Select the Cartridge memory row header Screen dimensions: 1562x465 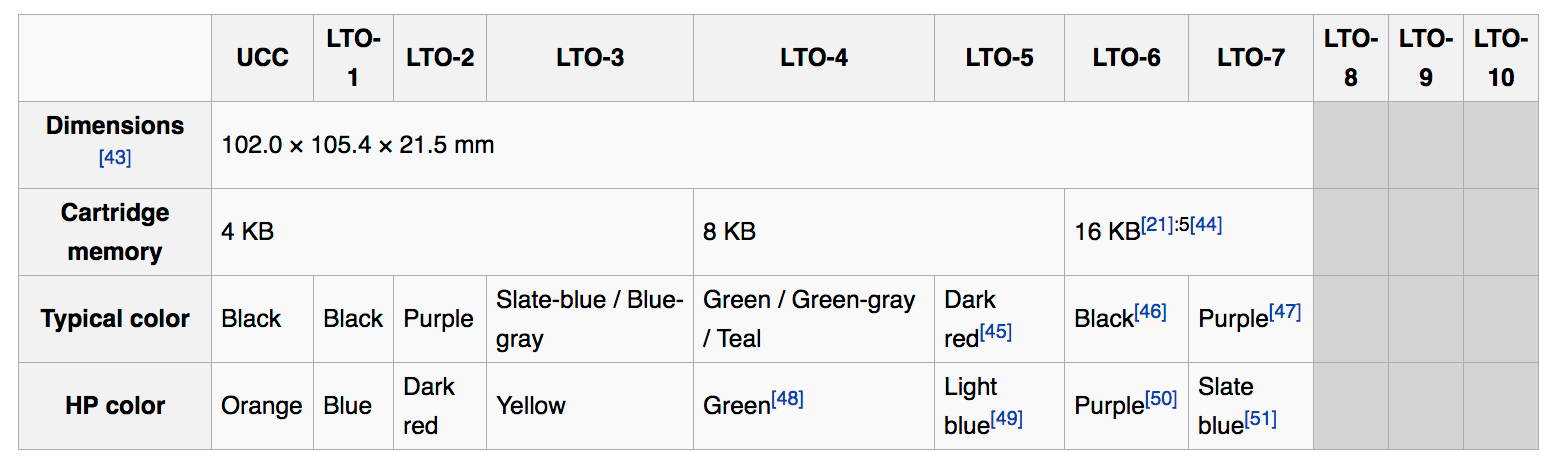point(115,232)
